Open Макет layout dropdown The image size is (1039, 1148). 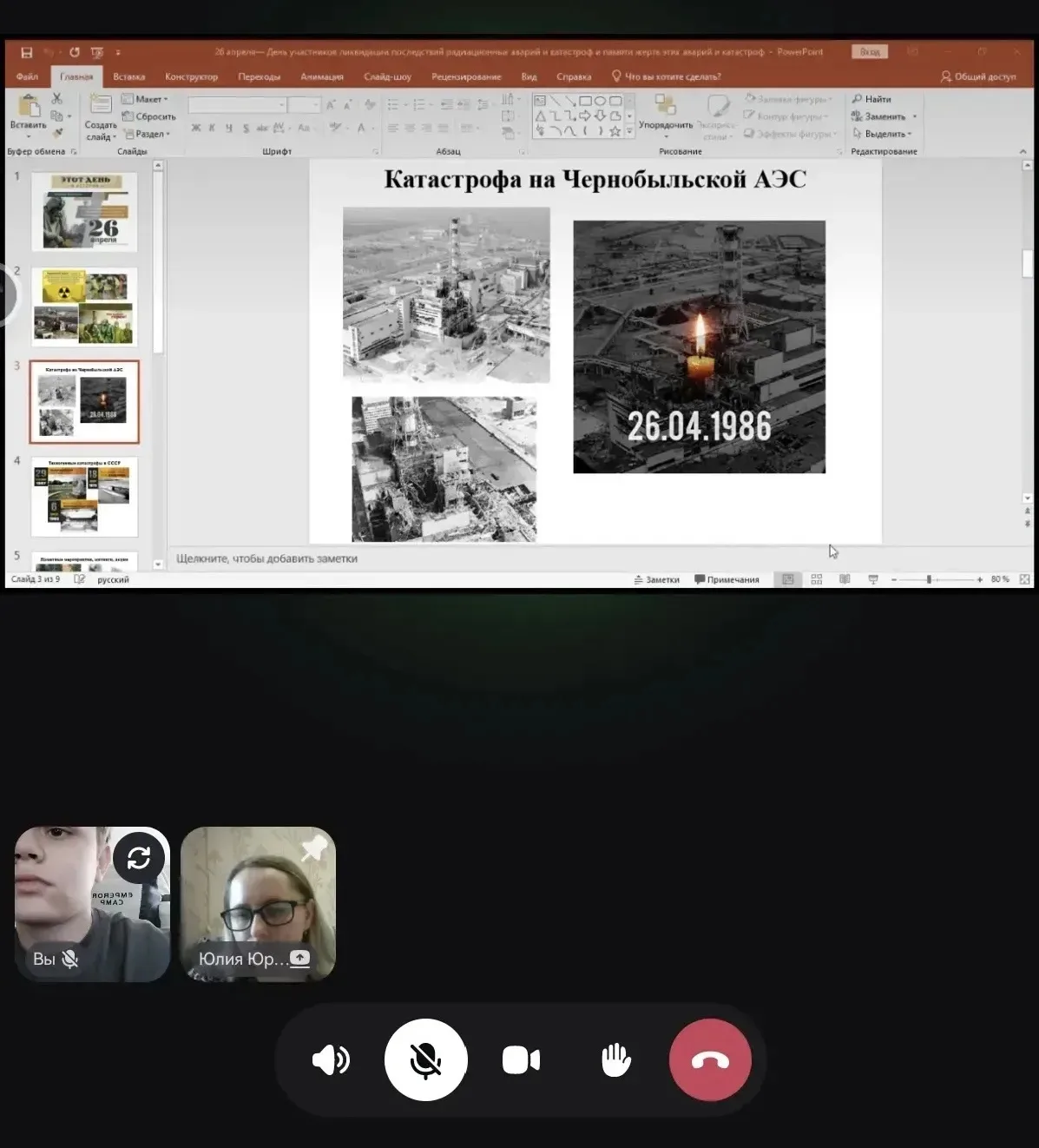[x=145, y=99]
